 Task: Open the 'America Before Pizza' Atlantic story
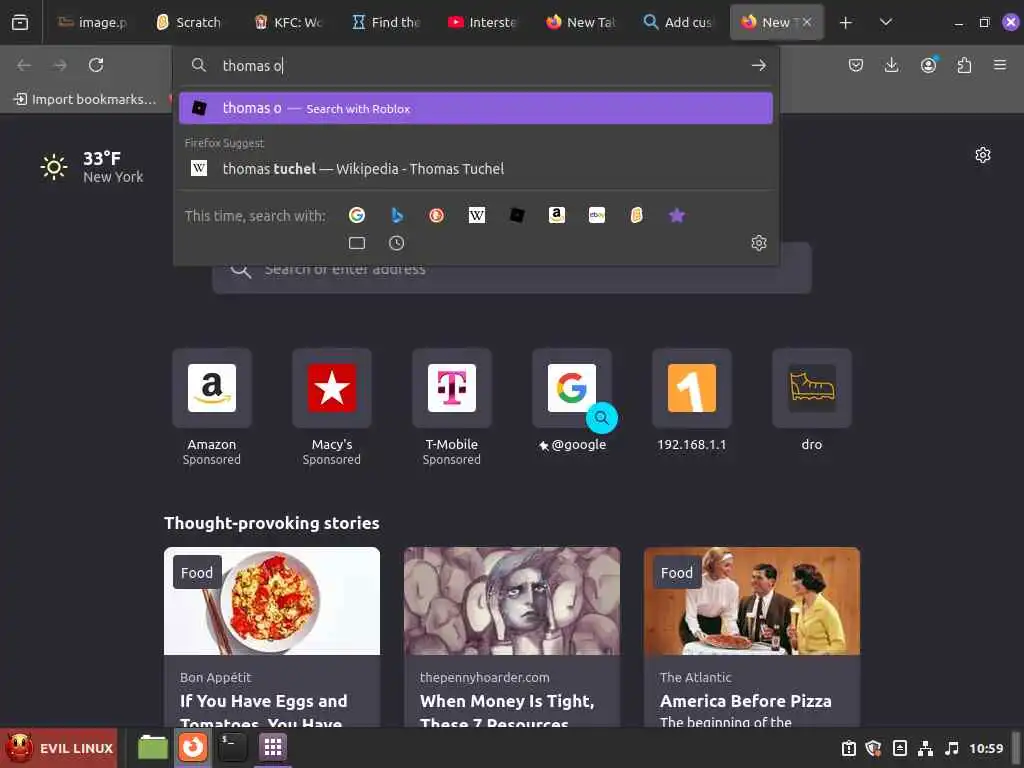pos(752,637)
